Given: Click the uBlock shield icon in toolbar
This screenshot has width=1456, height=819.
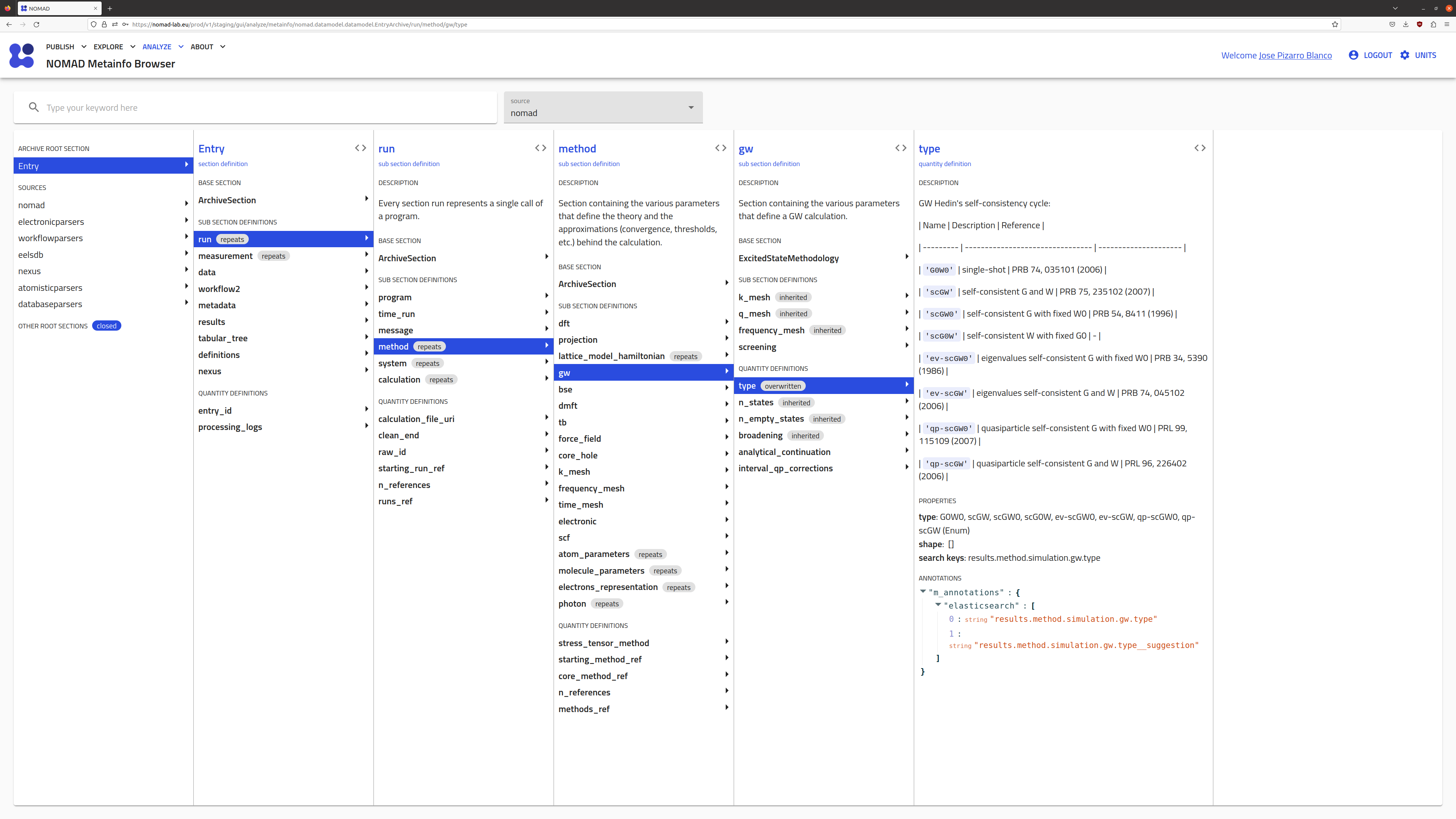Looking at the screenshot, I should [x=1420, y=24].
